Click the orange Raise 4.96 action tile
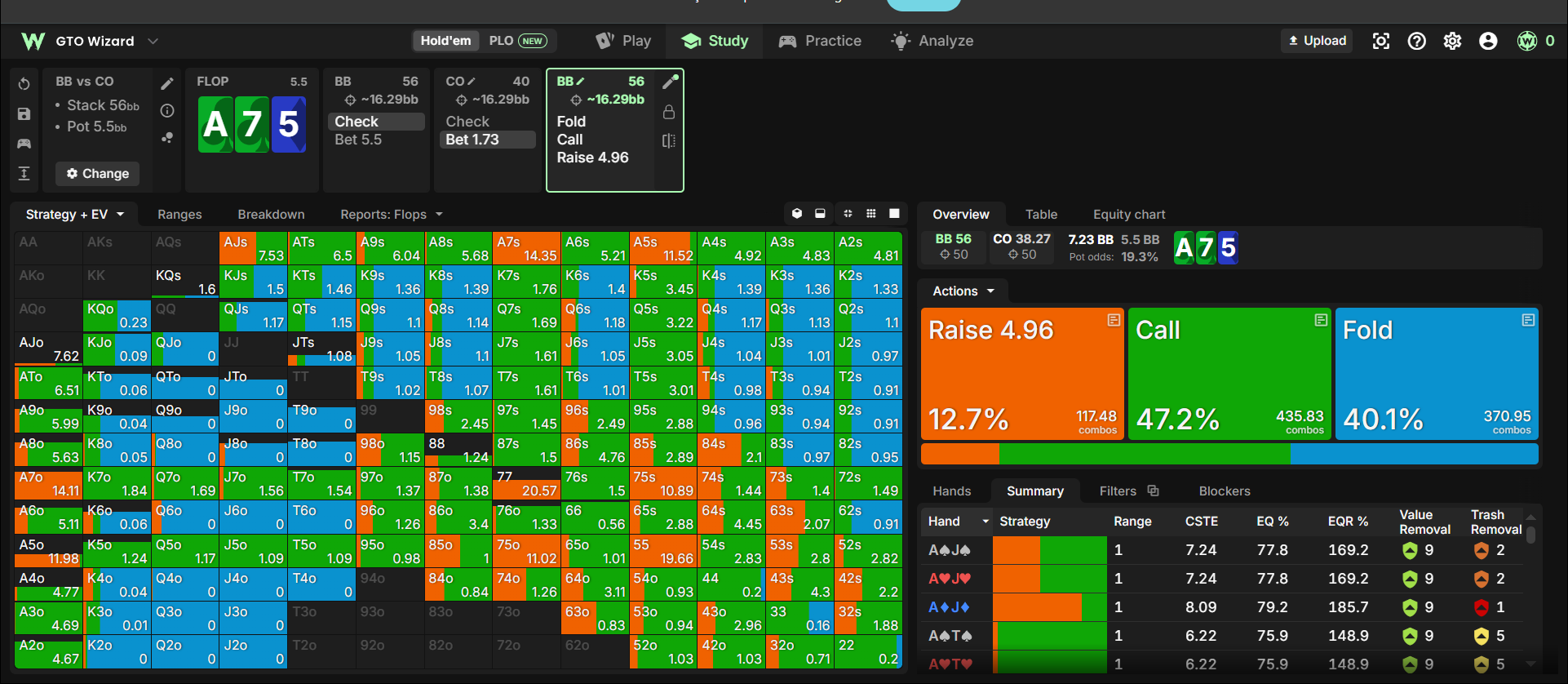Screen dimensions: 1568x684 coord(1023,374)
